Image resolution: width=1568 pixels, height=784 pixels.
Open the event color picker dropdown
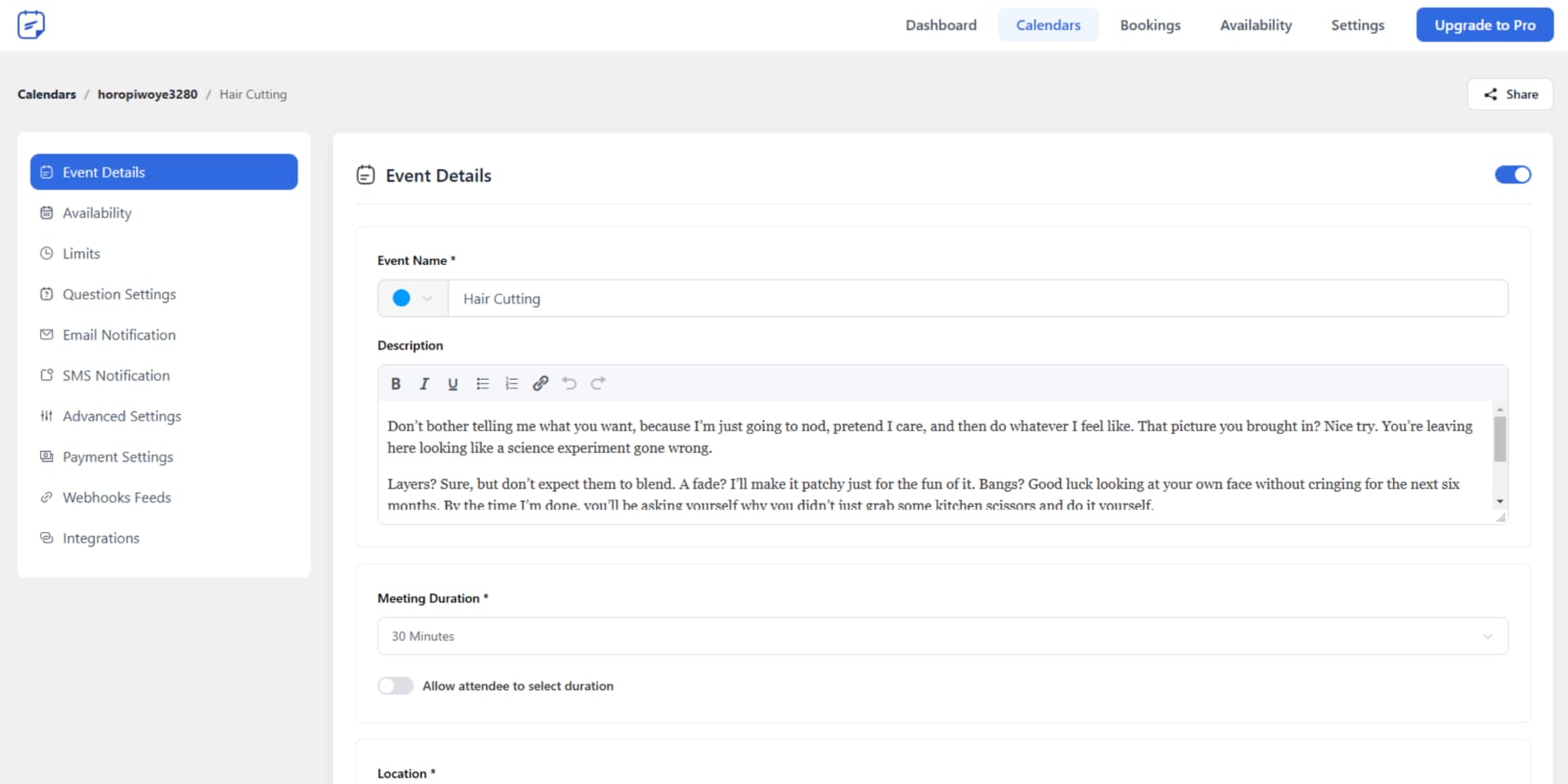click(x=426, y=298)
